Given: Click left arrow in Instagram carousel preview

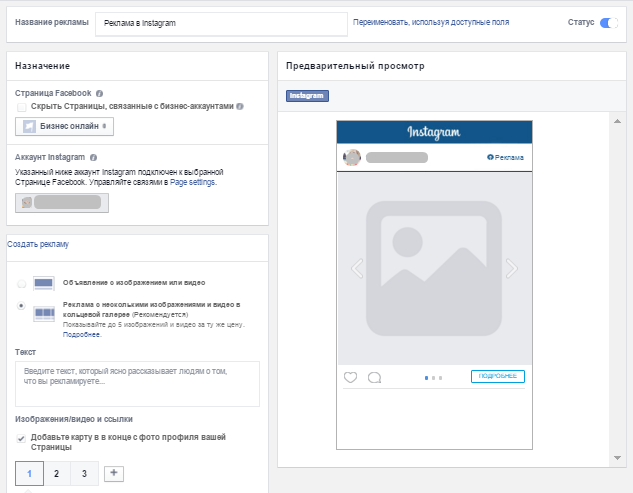Looking at the screenshot, I should click(x=356, y=268).
